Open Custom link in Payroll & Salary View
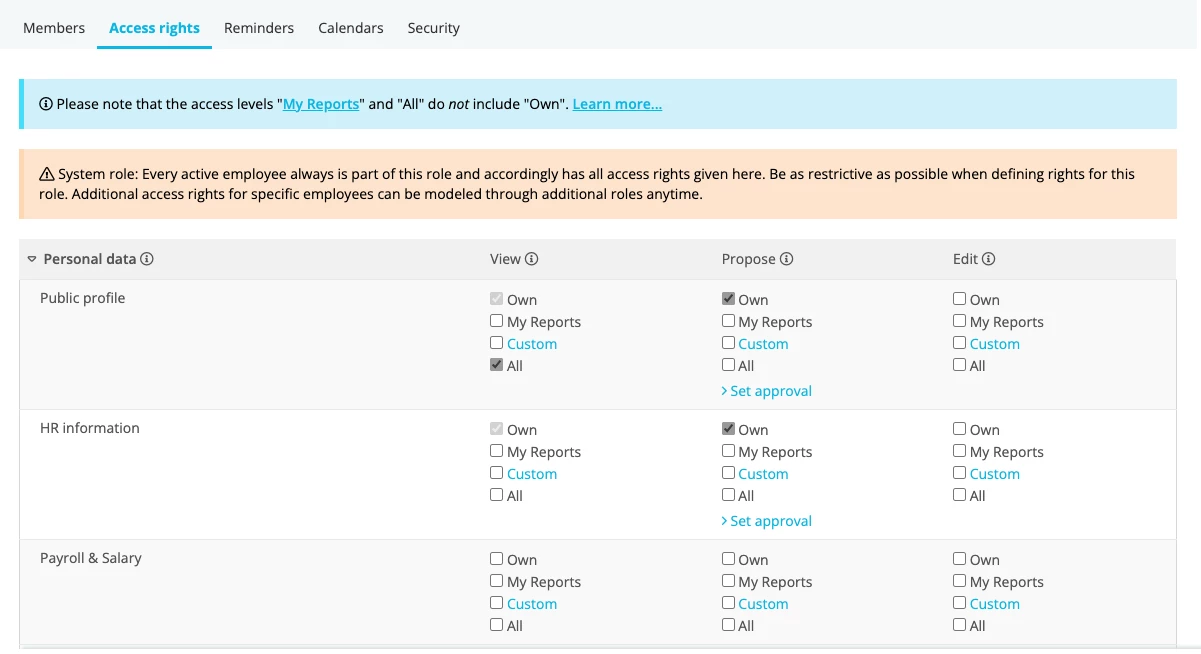Screen dimensions: 1201x654 (x=532, y=604)
